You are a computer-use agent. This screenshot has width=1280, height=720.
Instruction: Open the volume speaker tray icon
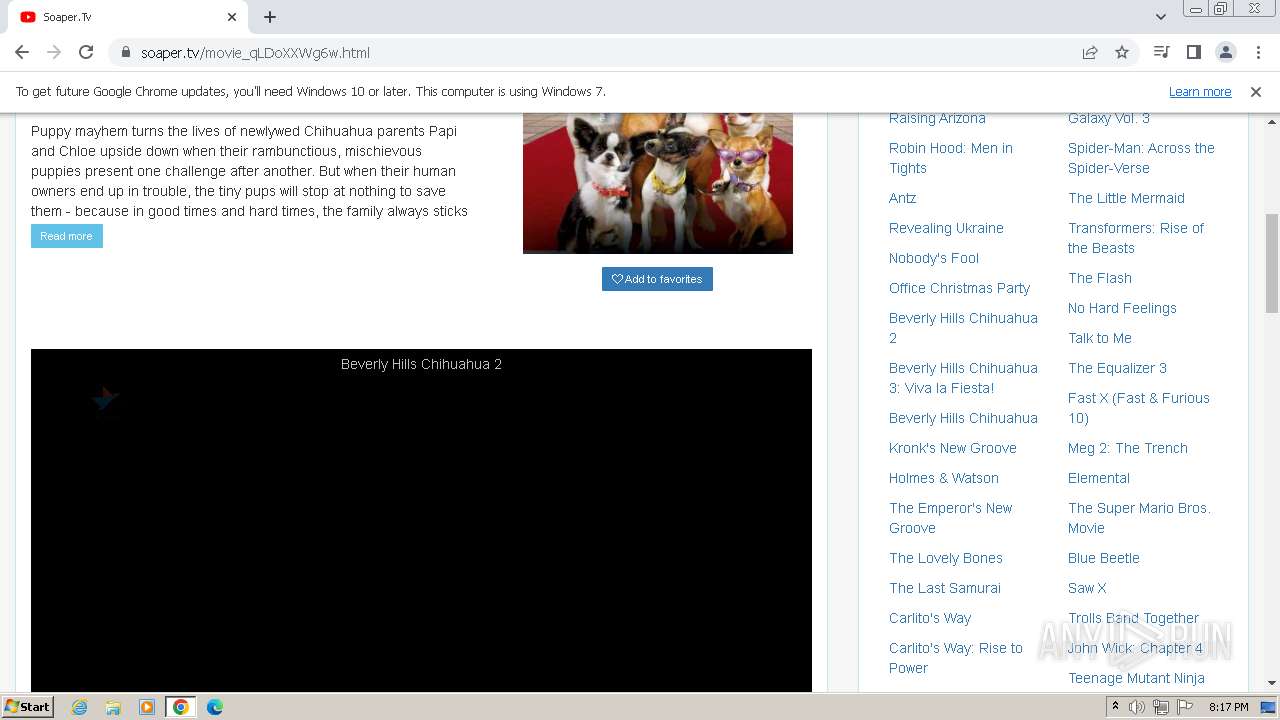[x=1137, y=707]
